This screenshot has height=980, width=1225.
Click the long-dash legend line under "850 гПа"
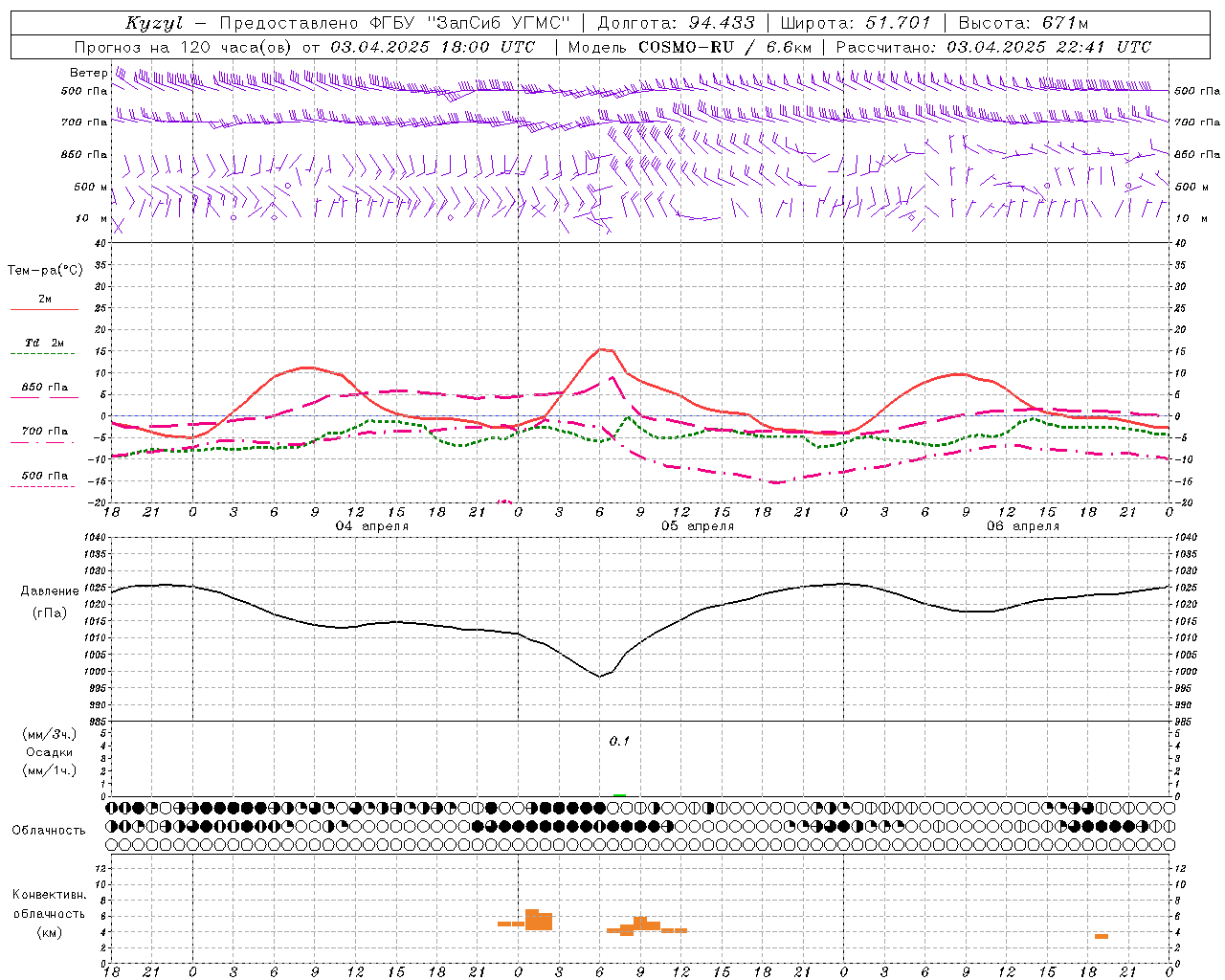tap(44, 398)
